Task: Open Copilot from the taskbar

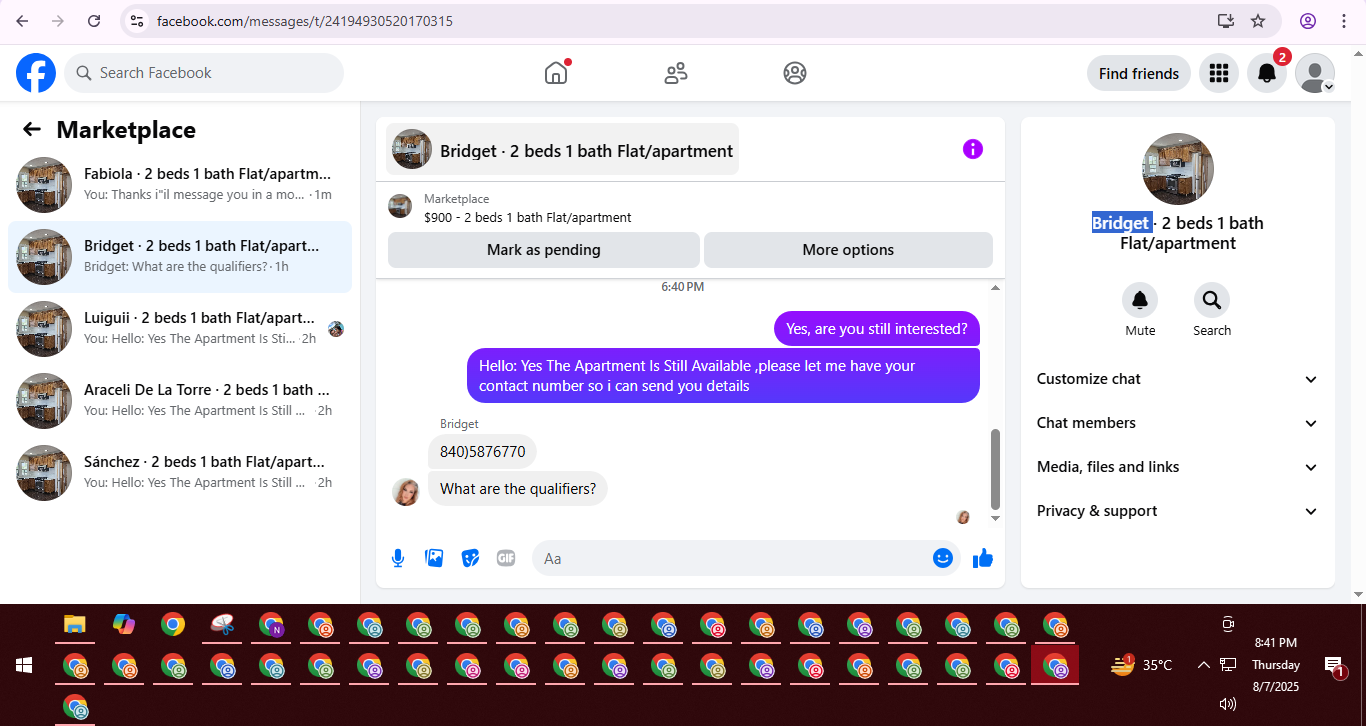Action: pos(124,625)
